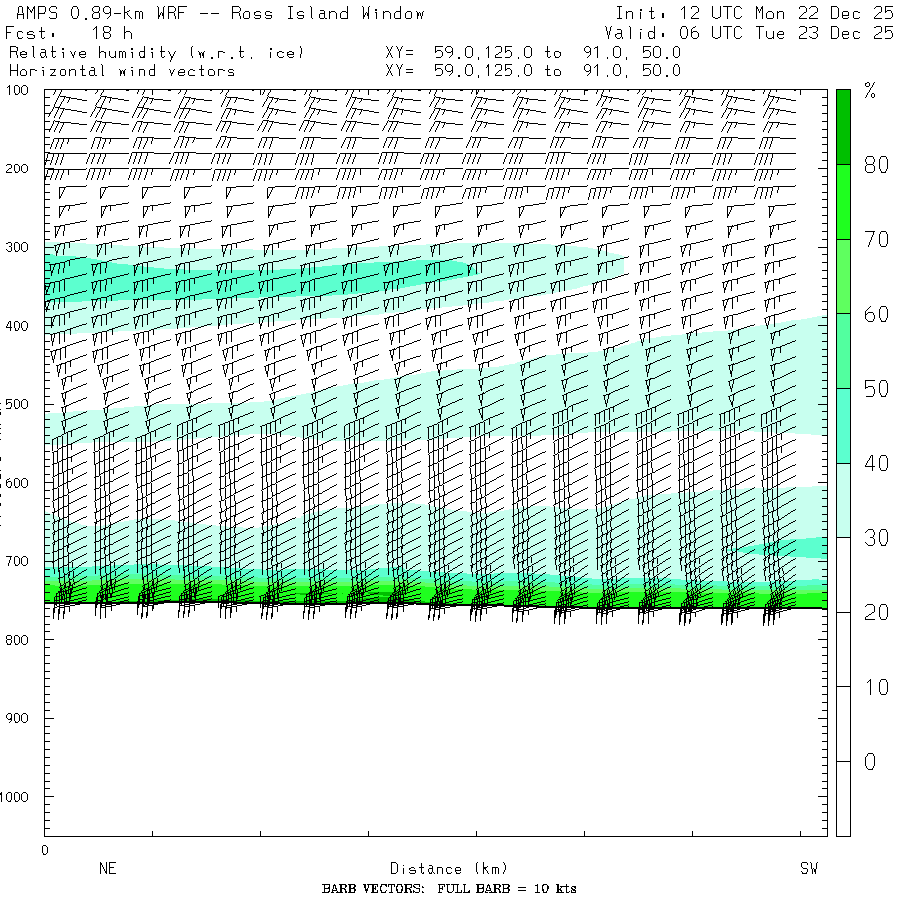Pick the teal 40–50 color bar segment

point(843,426)
